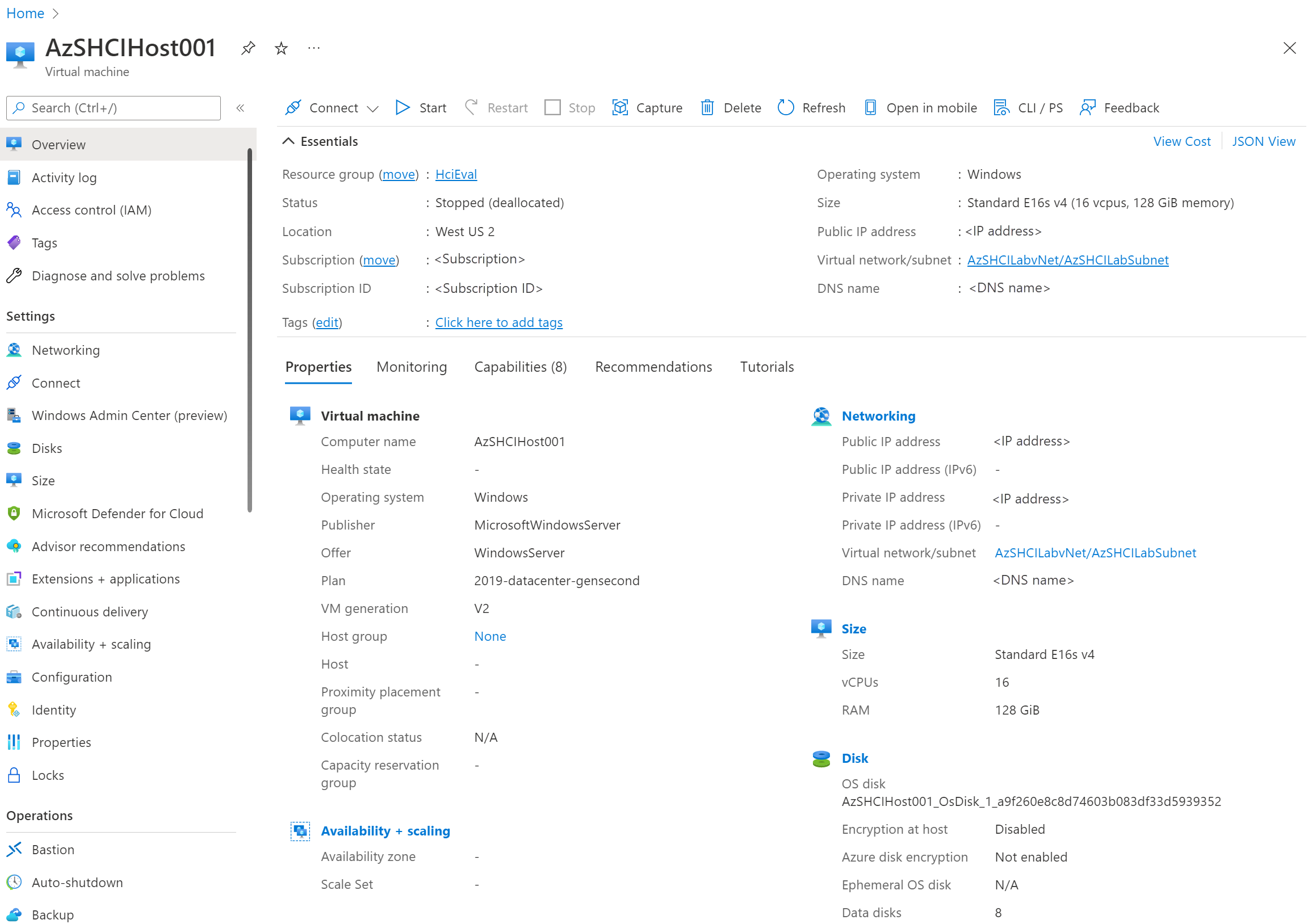The width and height of the screenshot is (1308, 924).
Task: Delete the virtual machine
Action: coord(731,108)
